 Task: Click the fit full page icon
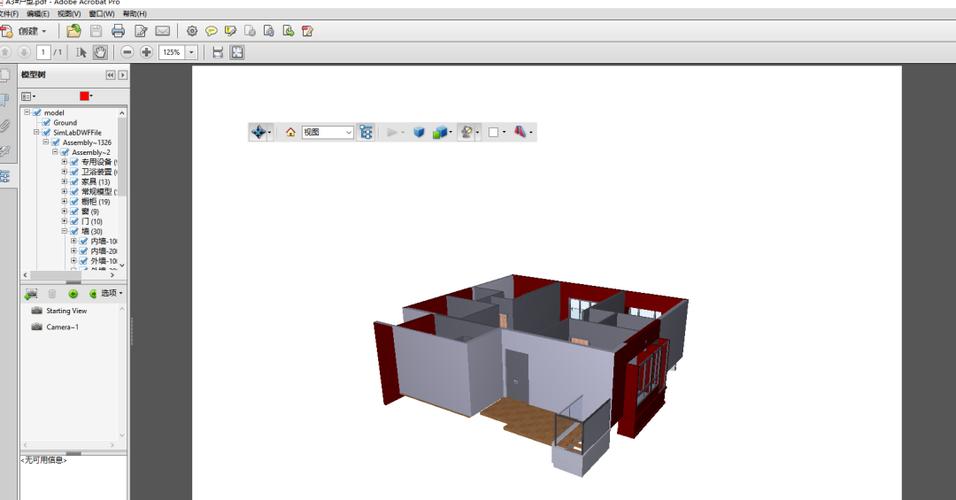click(237, 52)
